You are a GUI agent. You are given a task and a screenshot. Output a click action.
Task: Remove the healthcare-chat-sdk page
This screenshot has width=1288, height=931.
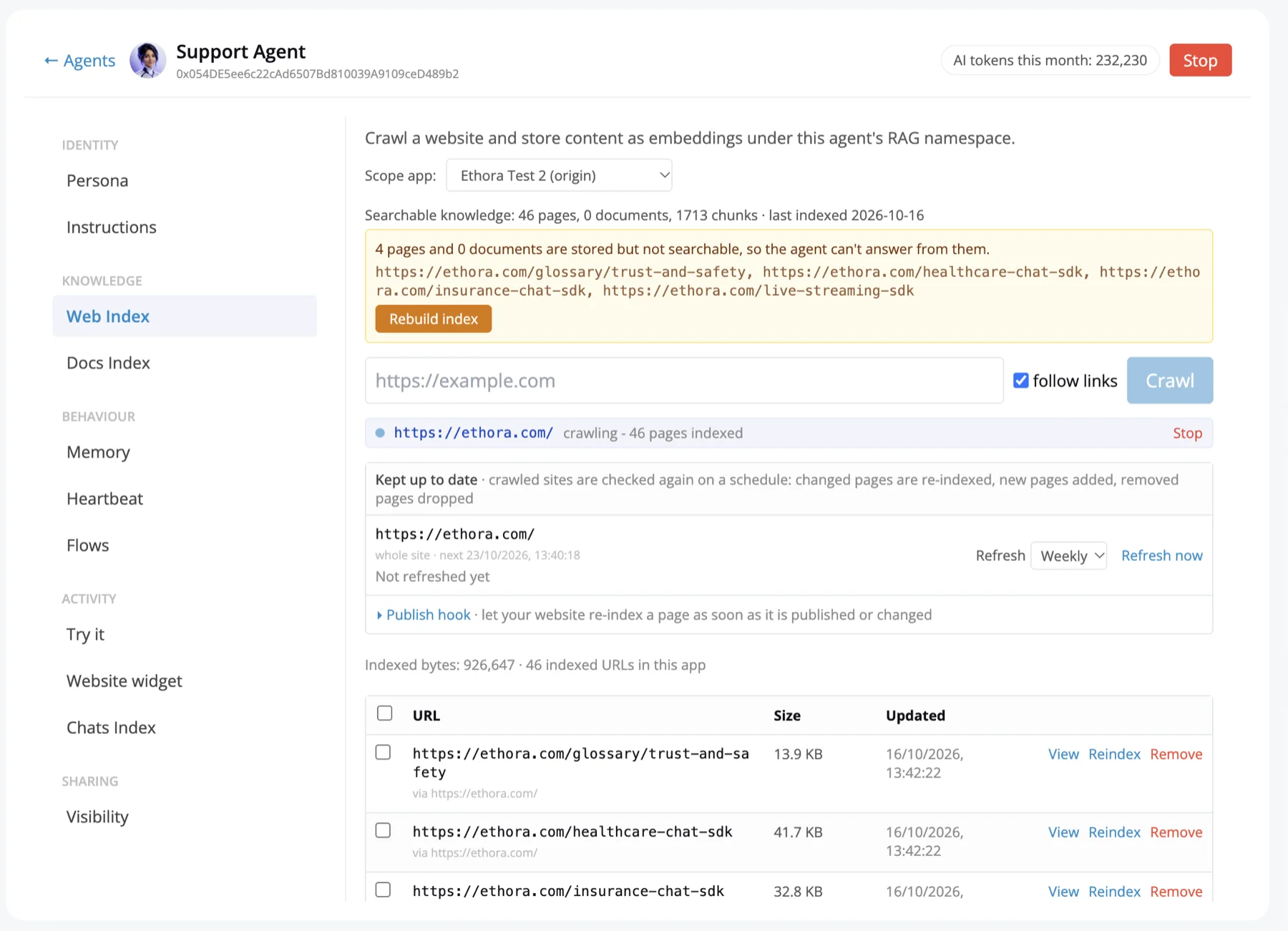tap(1176, 832)
